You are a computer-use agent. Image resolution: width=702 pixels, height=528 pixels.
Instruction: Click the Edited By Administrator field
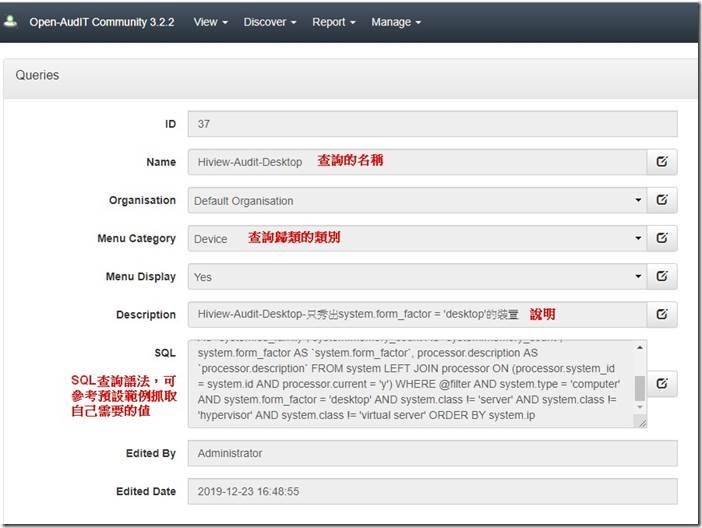(x=432, y=453)
